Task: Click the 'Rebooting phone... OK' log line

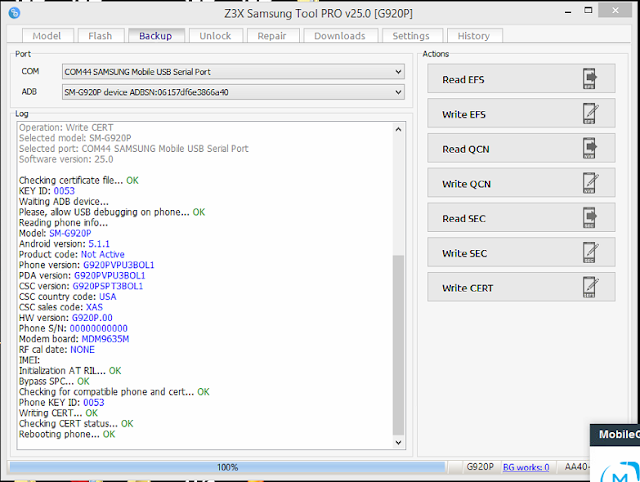Action: (67, 434)
